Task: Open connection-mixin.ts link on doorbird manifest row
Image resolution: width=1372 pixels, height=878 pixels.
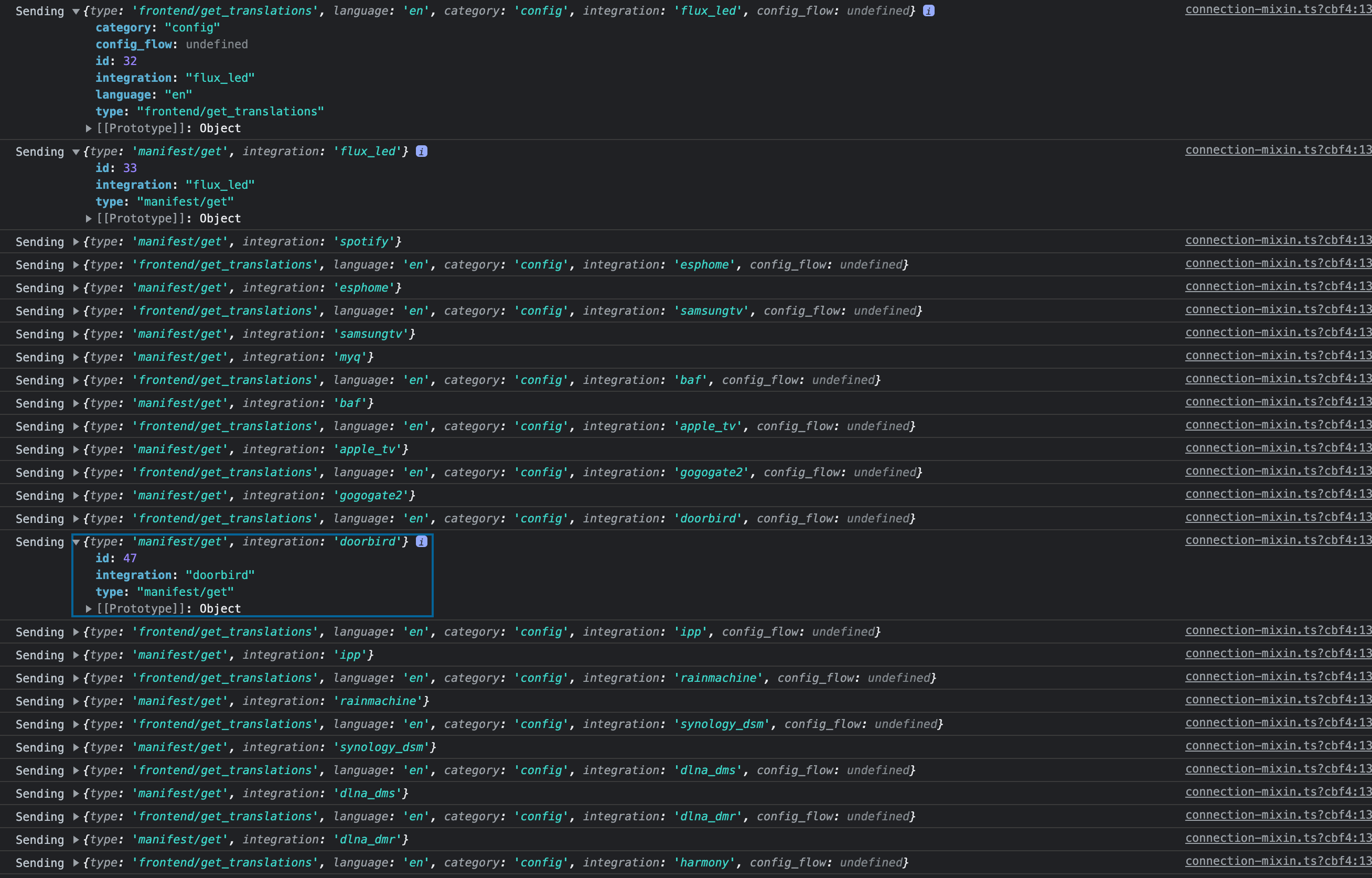Action: (x=1278, y=540)
